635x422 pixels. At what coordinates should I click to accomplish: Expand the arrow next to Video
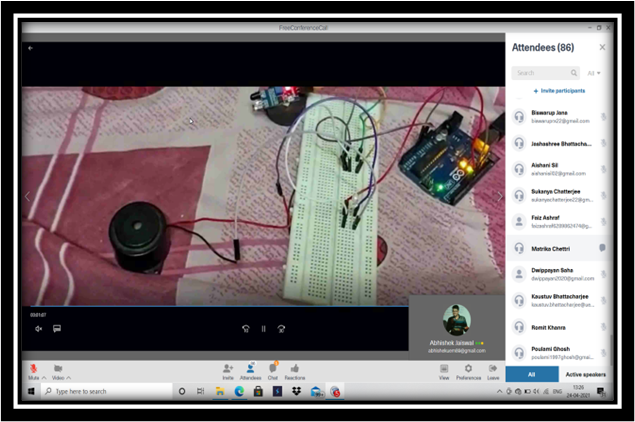coord(70,378)
